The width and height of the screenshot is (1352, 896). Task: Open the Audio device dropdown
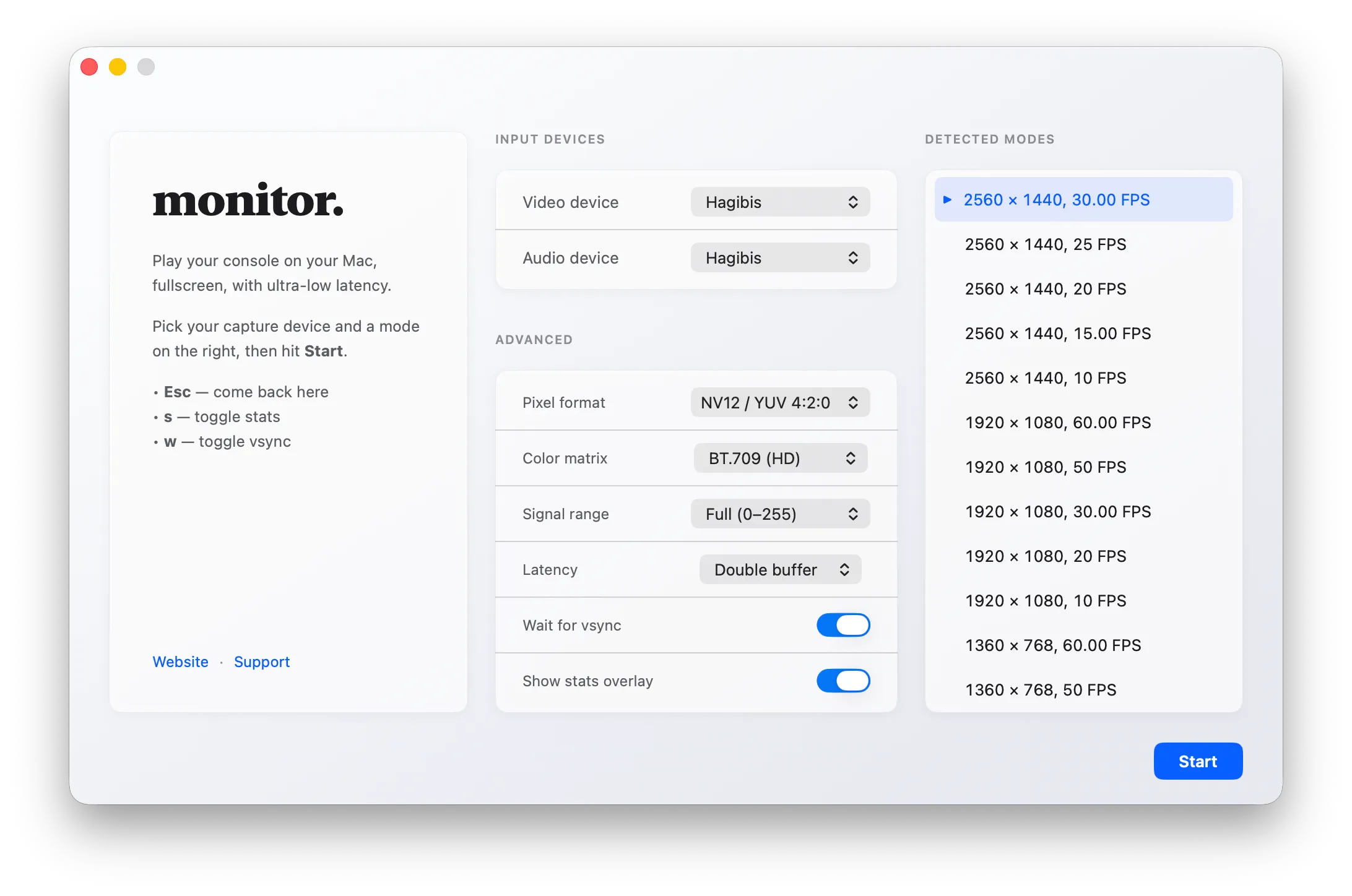(780, 258)
